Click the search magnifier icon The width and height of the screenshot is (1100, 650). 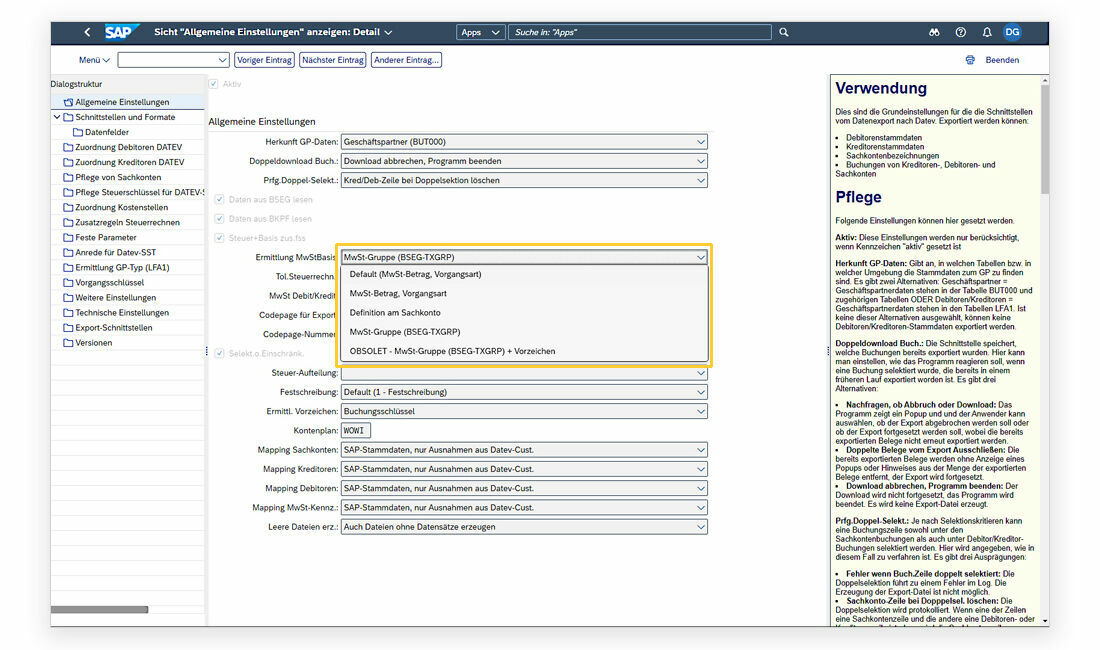[x=784, y=33]
